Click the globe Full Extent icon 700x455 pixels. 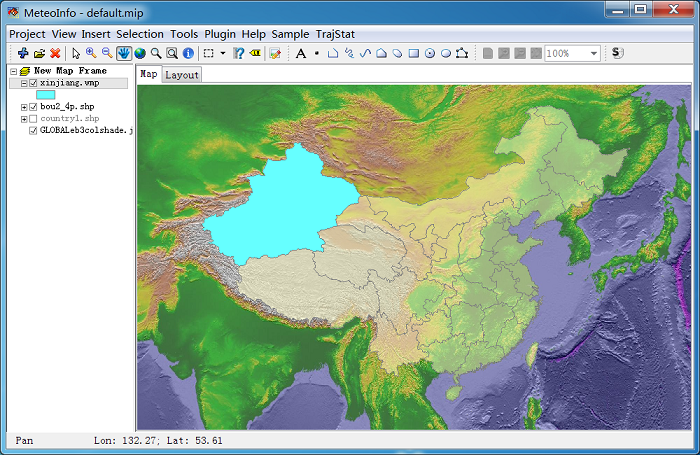pos(140,54)
